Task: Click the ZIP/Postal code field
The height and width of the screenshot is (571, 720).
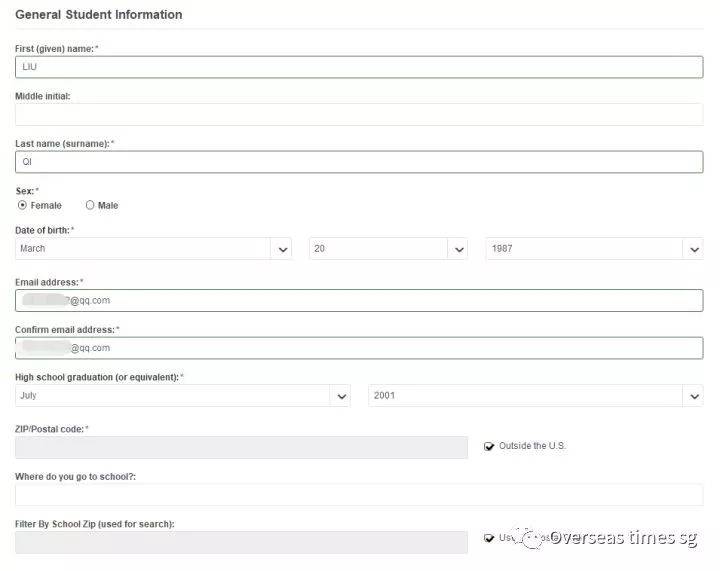Action: [241, 447]
